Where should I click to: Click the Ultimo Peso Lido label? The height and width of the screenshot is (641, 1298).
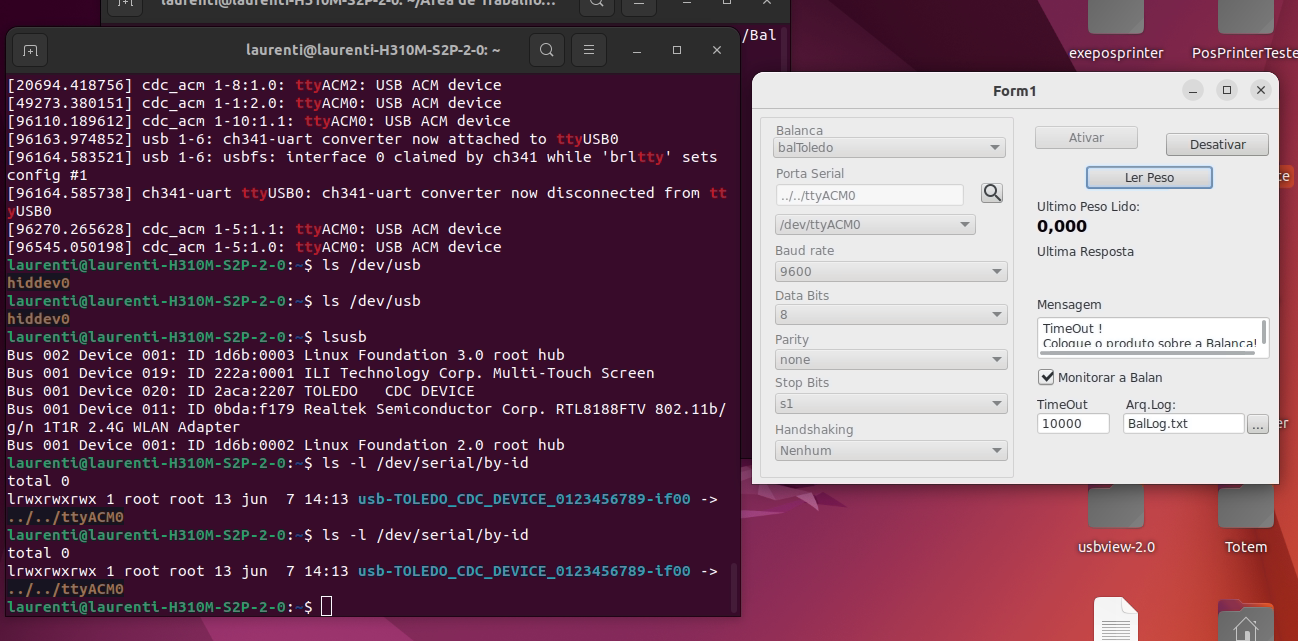tap(1088, 207)
